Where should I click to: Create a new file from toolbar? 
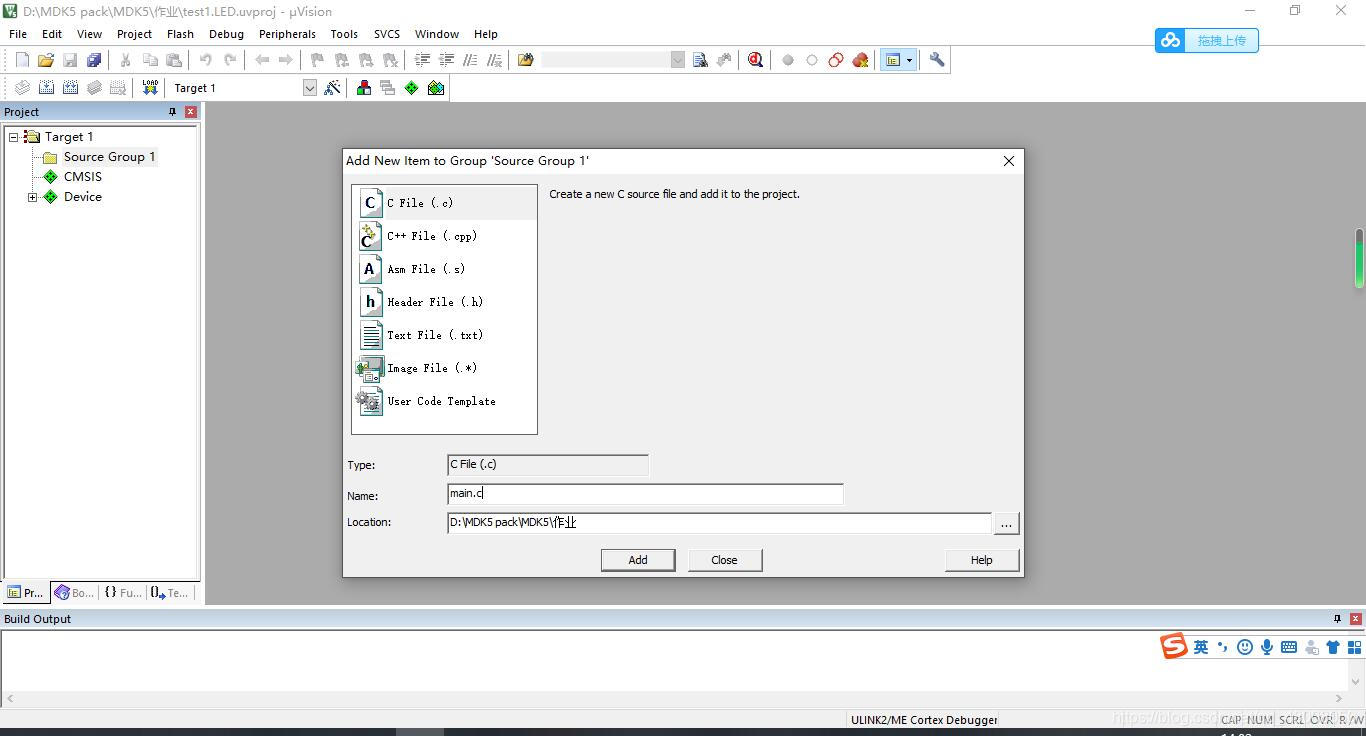pyautogui.click(x=22, y=60)
